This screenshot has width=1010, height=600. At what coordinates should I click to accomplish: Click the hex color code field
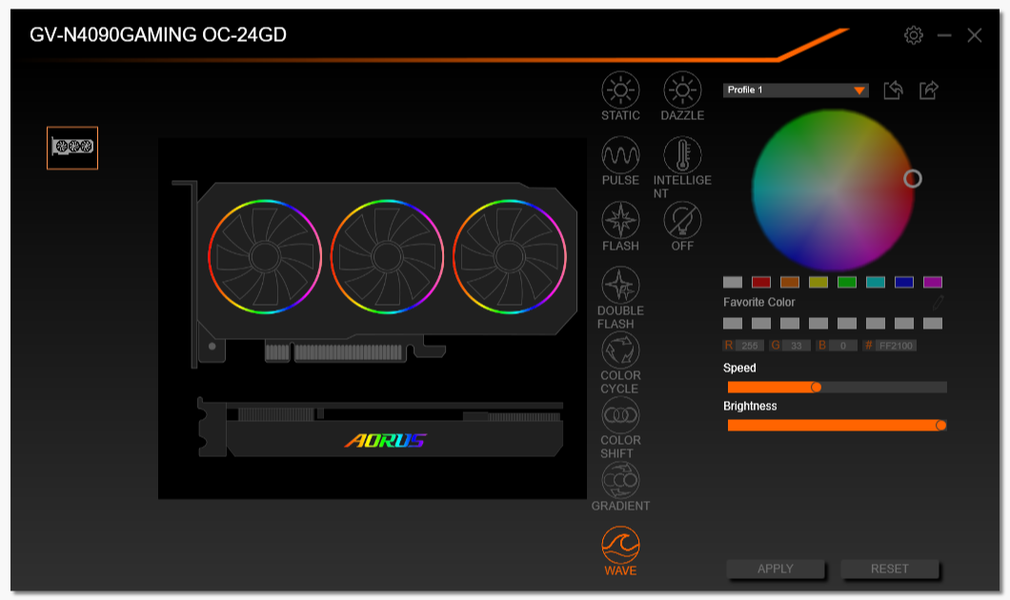895,345
